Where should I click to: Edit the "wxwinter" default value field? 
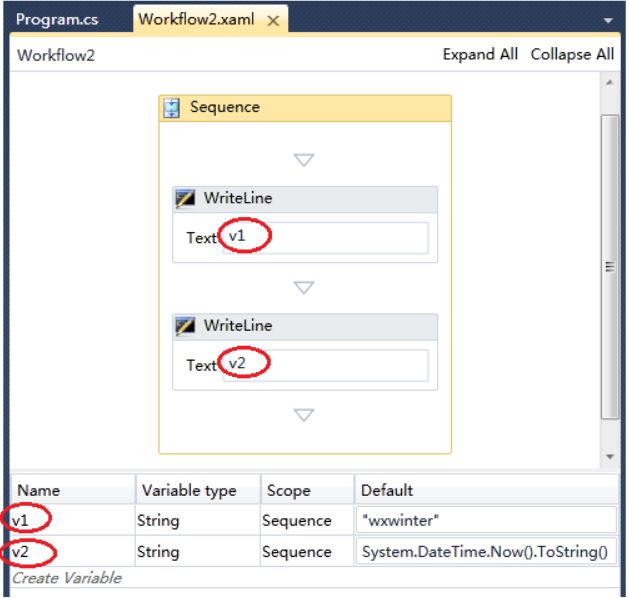pos(486,520)
